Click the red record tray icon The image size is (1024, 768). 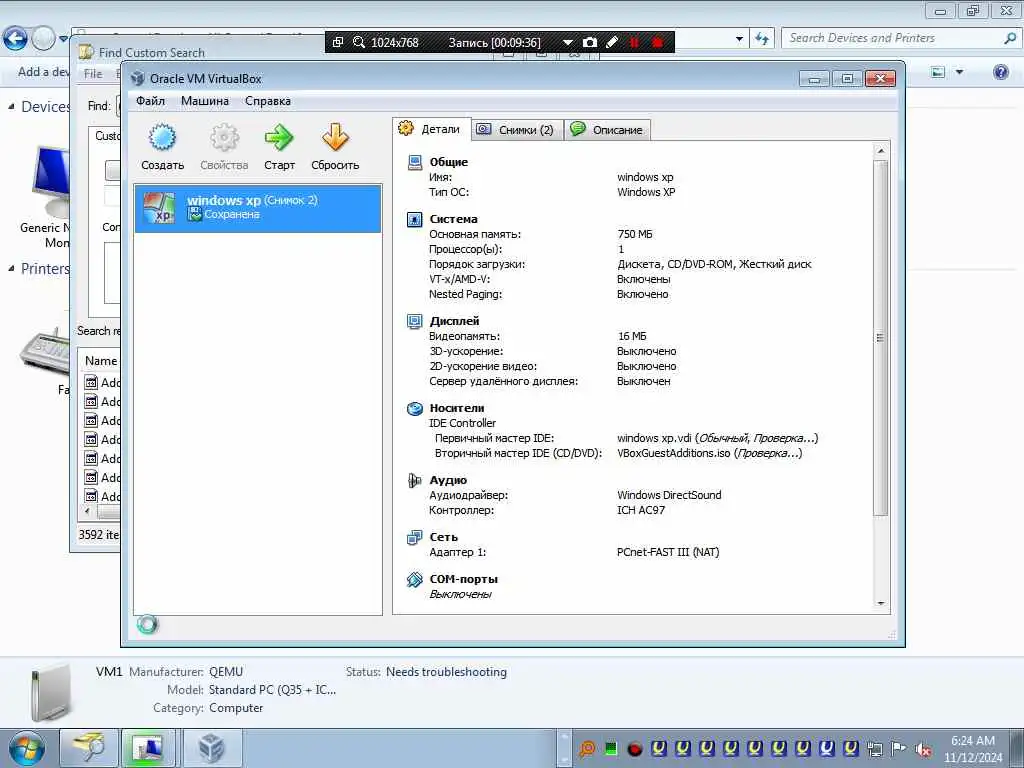(634, 749)
